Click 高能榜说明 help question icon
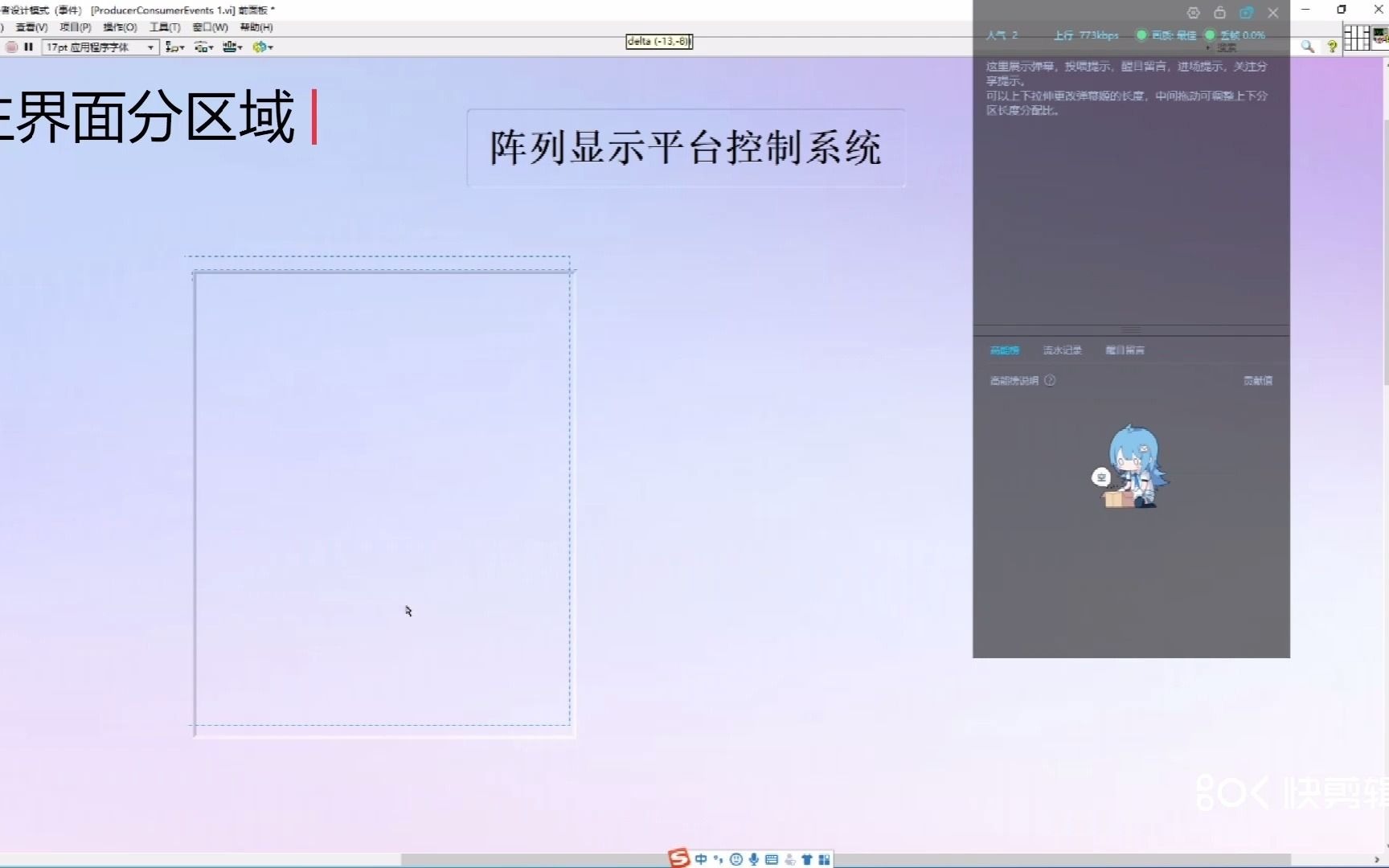The height and width of the screenshot is (868, 1389). point(1050,380)
